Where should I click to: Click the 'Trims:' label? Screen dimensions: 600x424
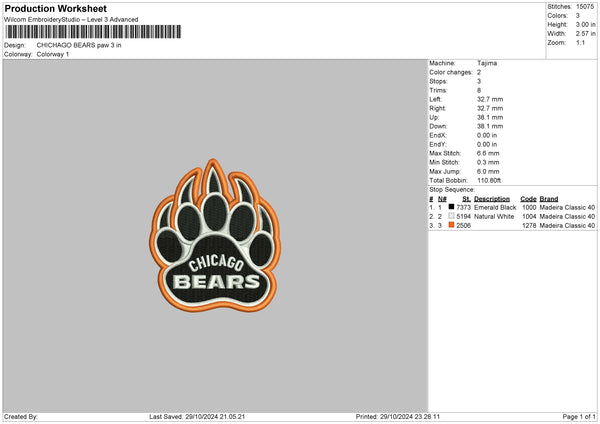[438, 90]
